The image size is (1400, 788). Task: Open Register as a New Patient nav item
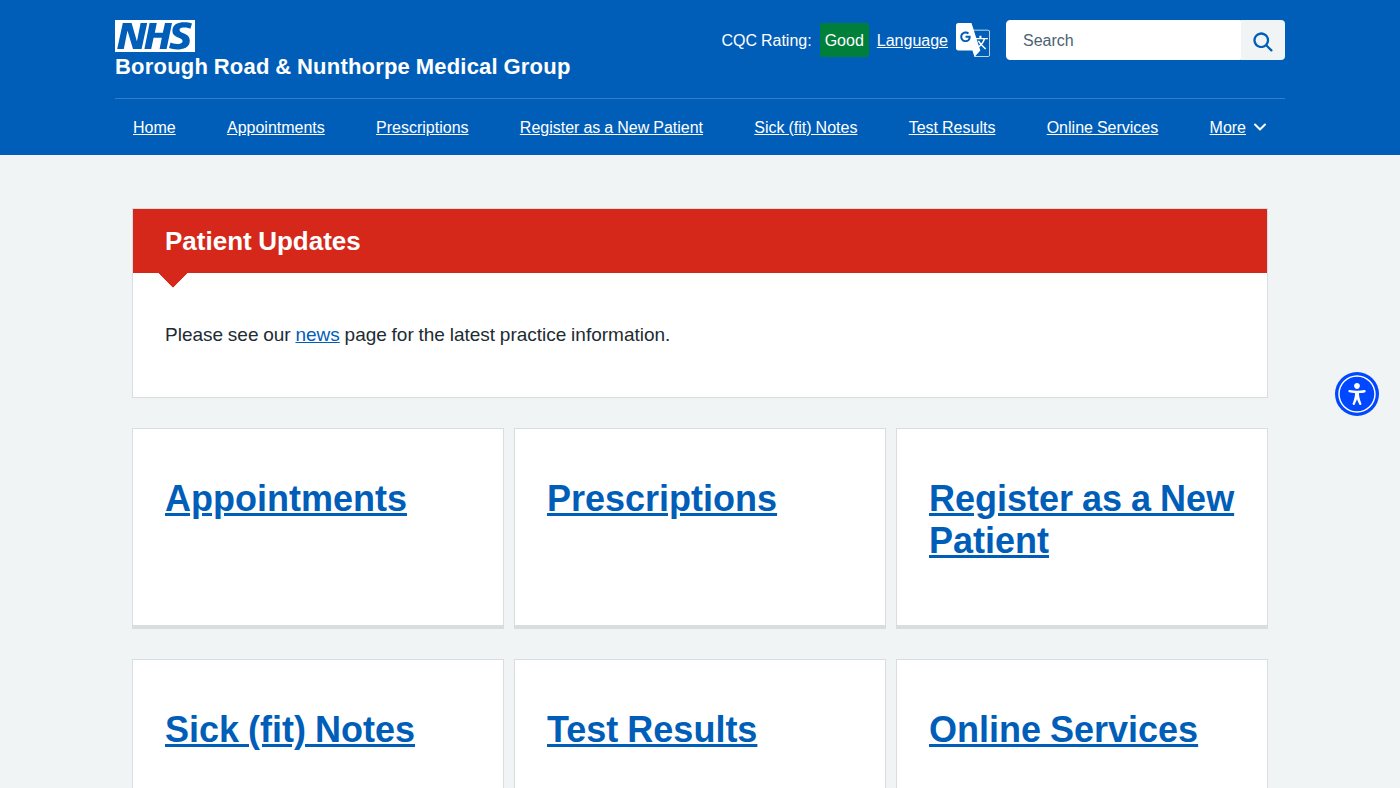pyautogui.click(x=611, y=127)
